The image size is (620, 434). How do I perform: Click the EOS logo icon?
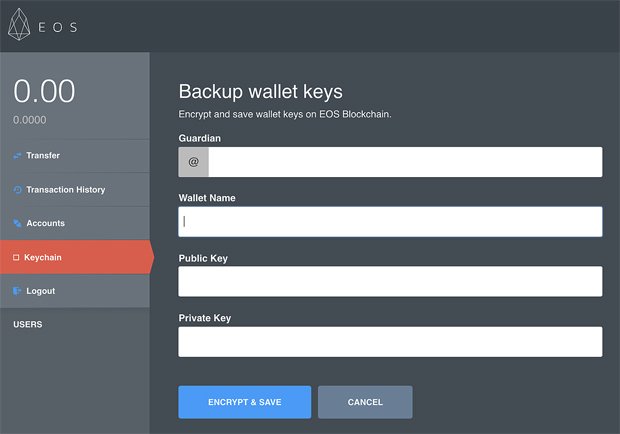[19, 25]
